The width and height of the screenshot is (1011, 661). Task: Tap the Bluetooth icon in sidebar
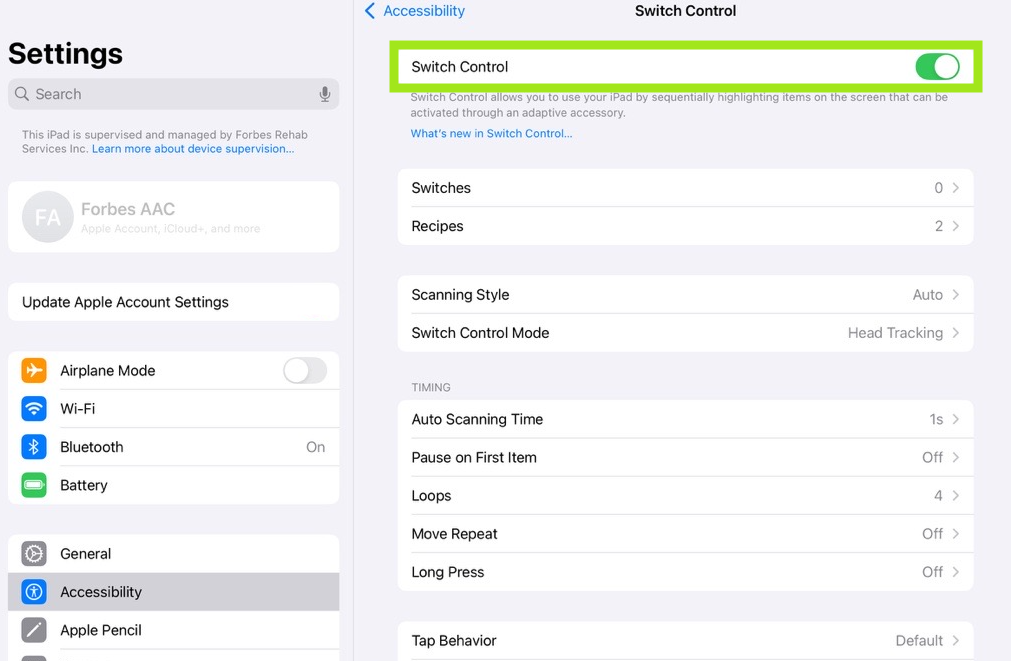click(34, 447)
